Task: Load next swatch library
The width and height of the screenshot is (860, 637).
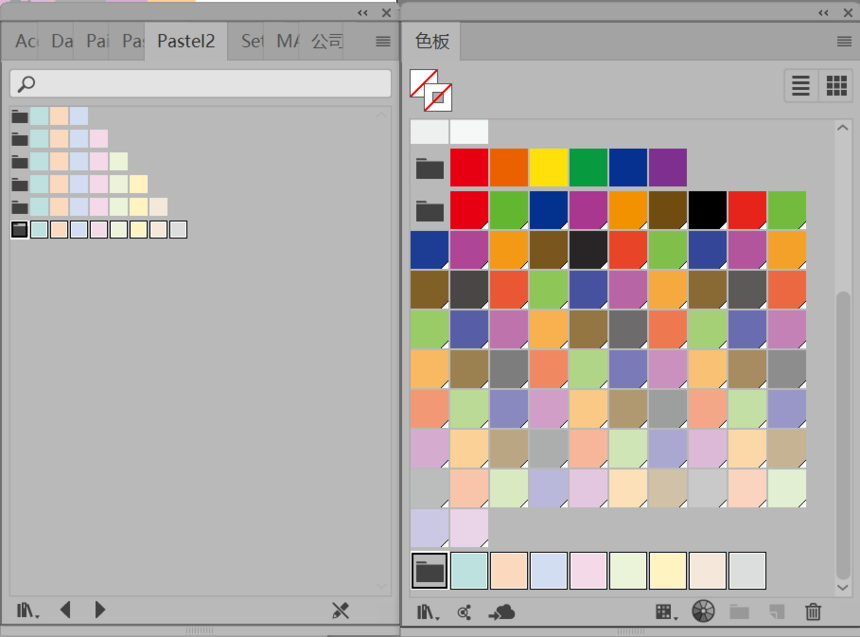Action: tap(100, 610)
